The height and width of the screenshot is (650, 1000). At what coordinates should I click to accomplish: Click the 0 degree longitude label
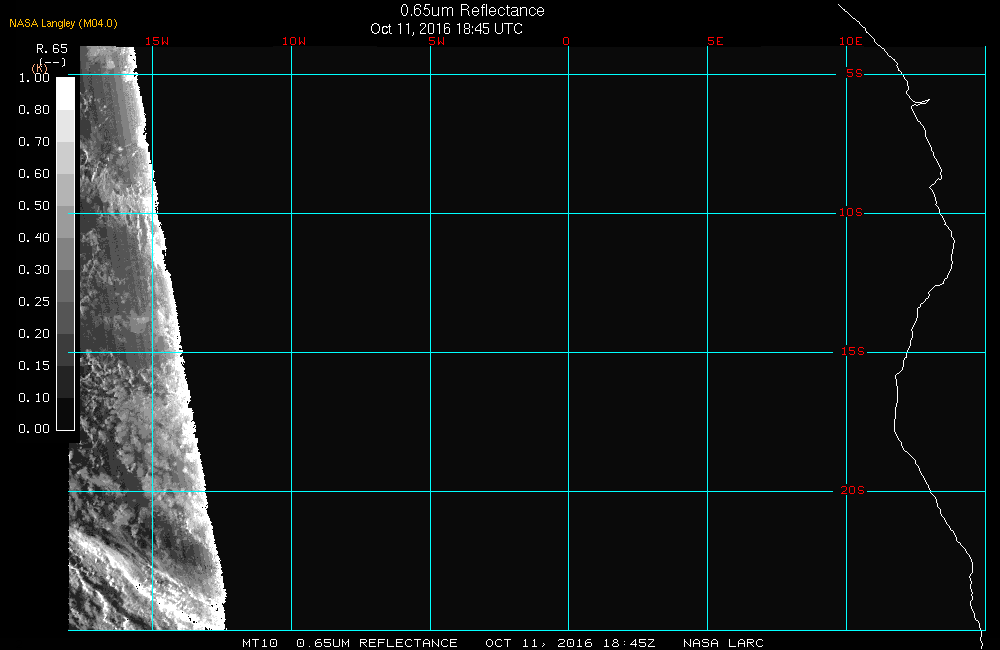click(x=566, y=41)
